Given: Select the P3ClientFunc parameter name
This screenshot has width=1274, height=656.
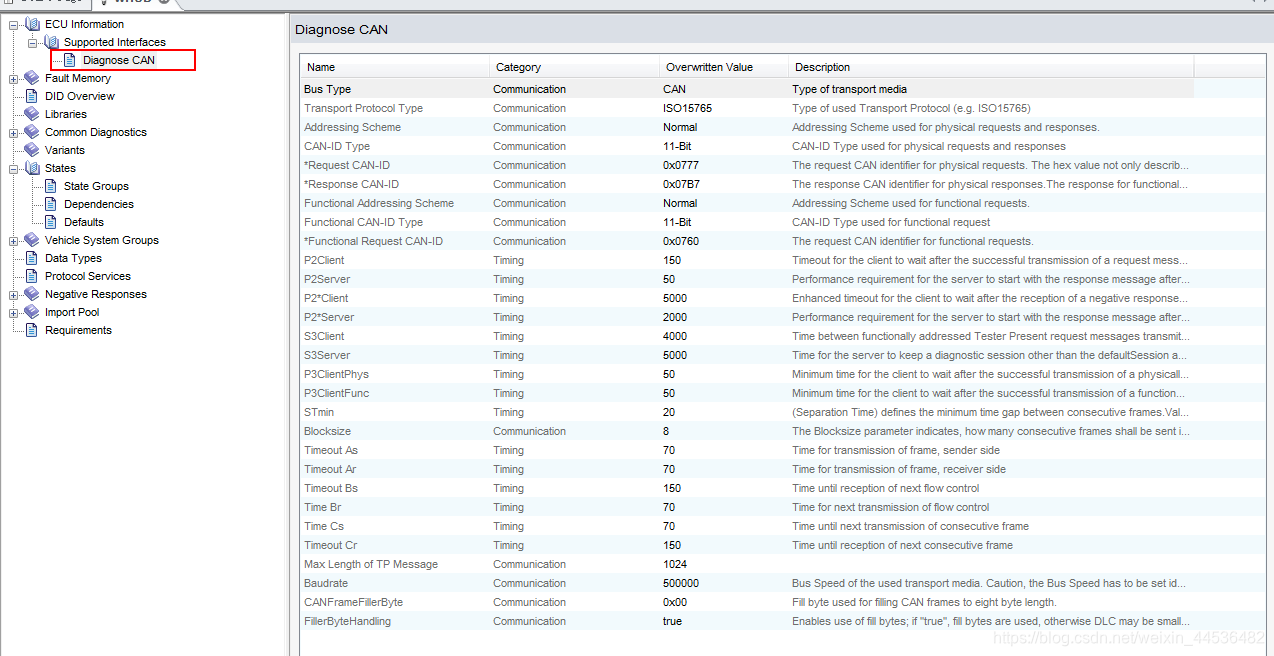Looking at the screenshot, I should pos(336,393).
